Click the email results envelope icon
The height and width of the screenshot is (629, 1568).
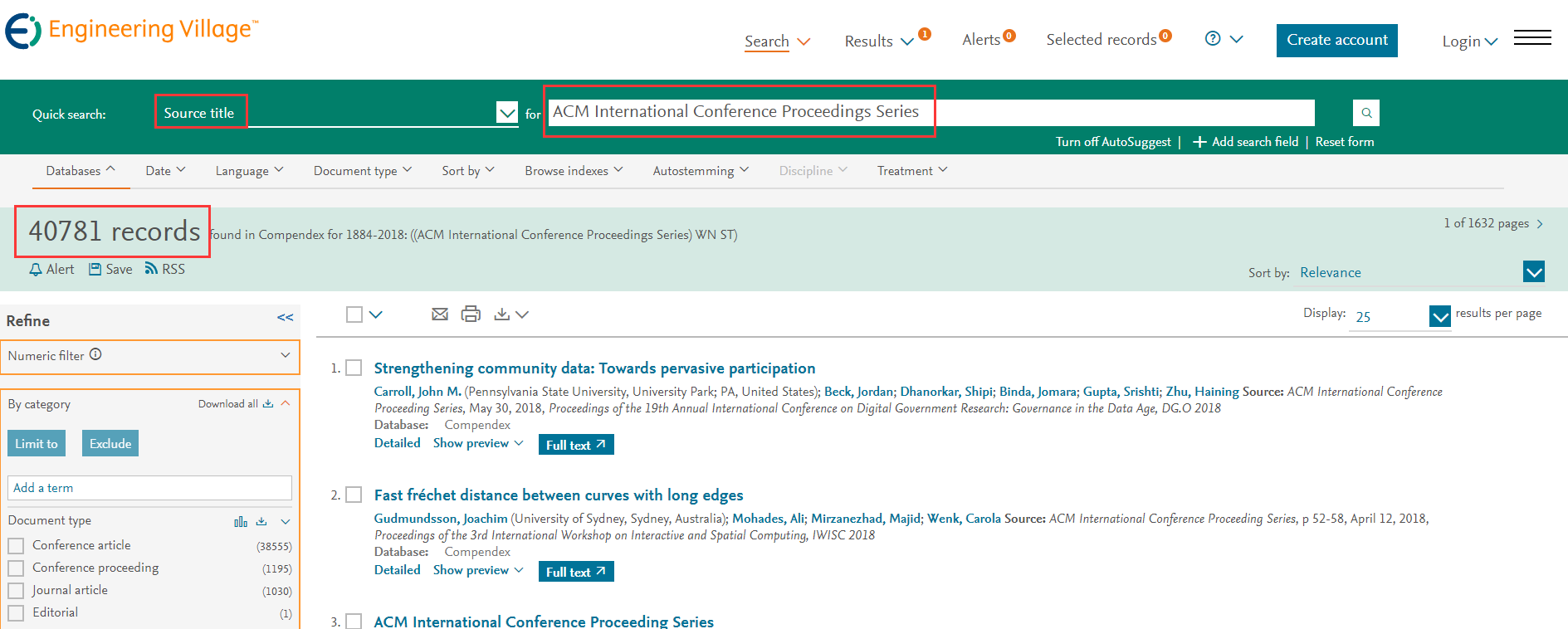[440, 314]
